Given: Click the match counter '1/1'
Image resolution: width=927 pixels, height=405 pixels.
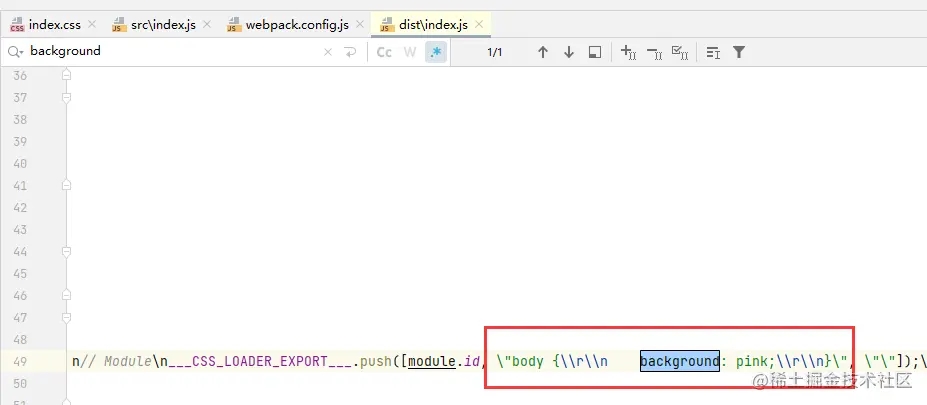Looking at the screenshot, I should pos(495,52).
